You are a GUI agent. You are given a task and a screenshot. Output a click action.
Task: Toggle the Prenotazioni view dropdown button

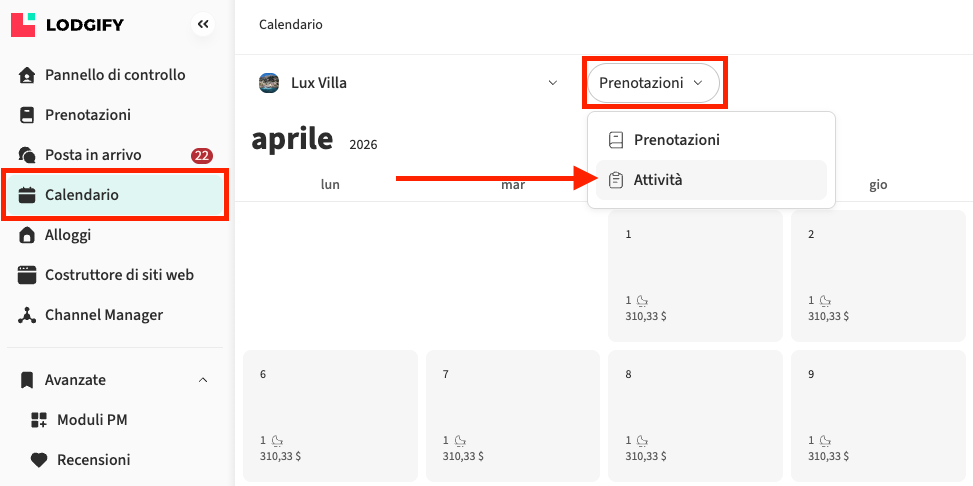(x=653, y=83)
